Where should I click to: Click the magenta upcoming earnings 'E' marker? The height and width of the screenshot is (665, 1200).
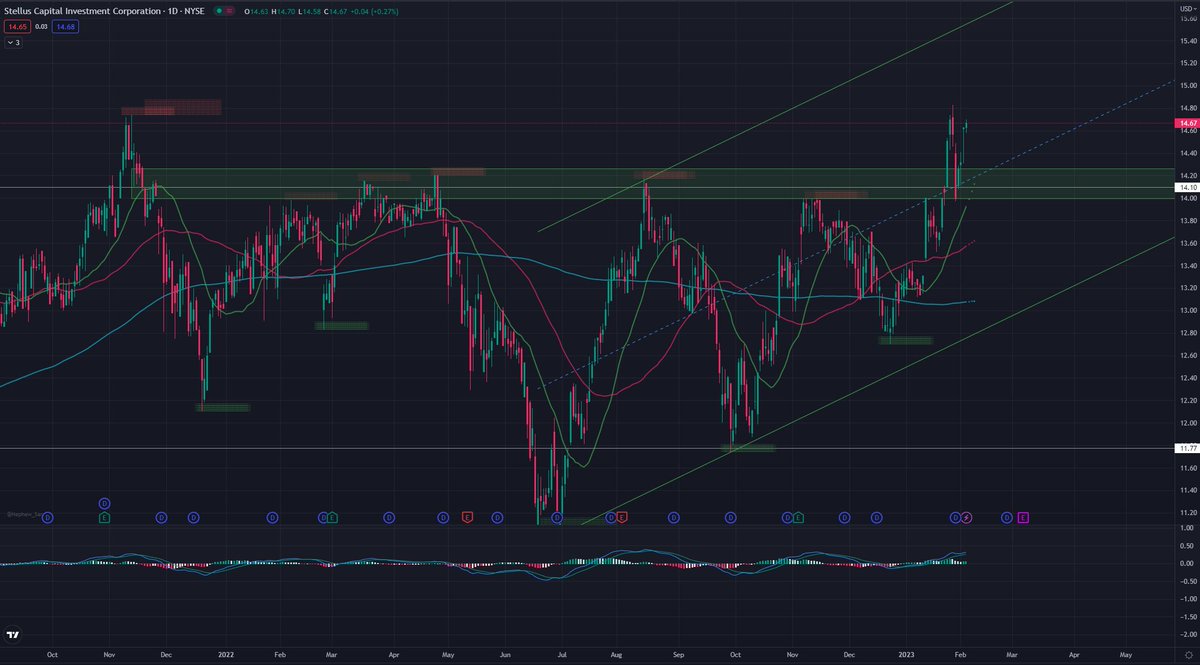pyautogui.click(x=1022, y=517)
